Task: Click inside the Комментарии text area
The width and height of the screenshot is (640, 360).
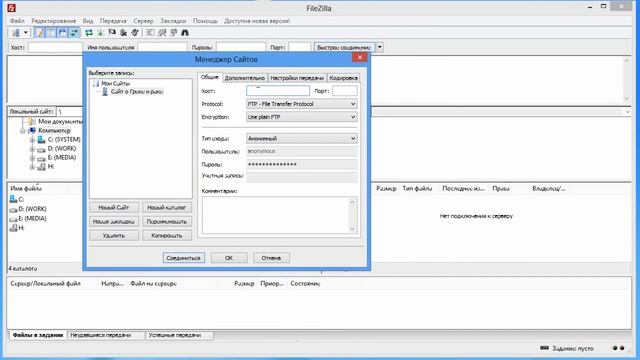Action: pos(276,215)
